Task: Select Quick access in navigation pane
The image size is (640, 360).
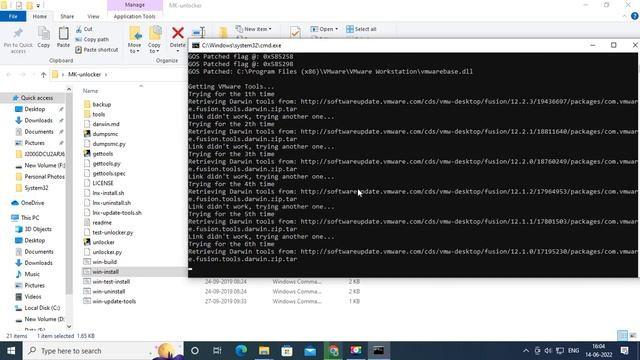Action: 37,98
